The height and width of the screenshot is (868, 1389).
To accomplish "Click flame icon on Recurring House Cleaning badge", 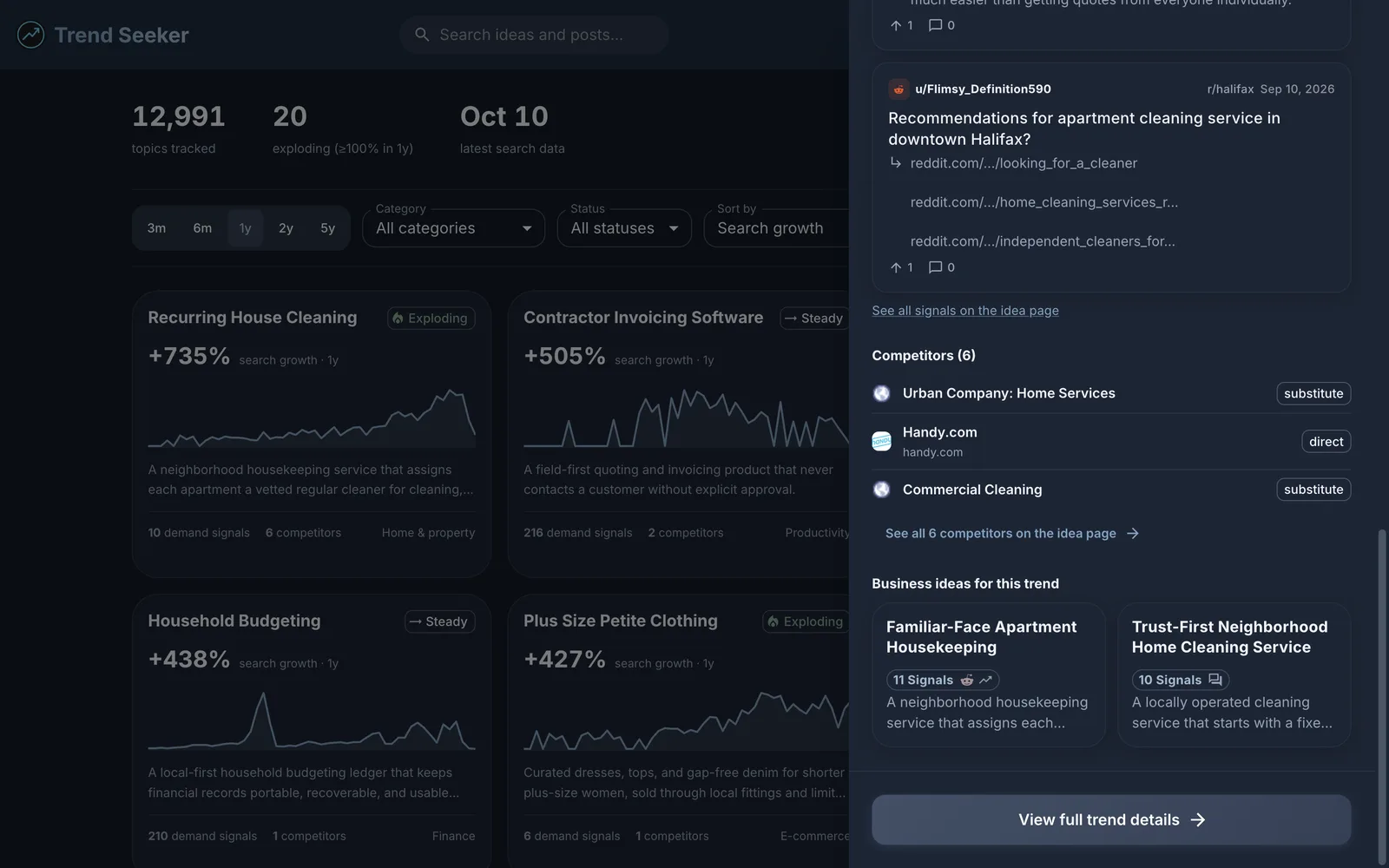I will pos(398,319).
